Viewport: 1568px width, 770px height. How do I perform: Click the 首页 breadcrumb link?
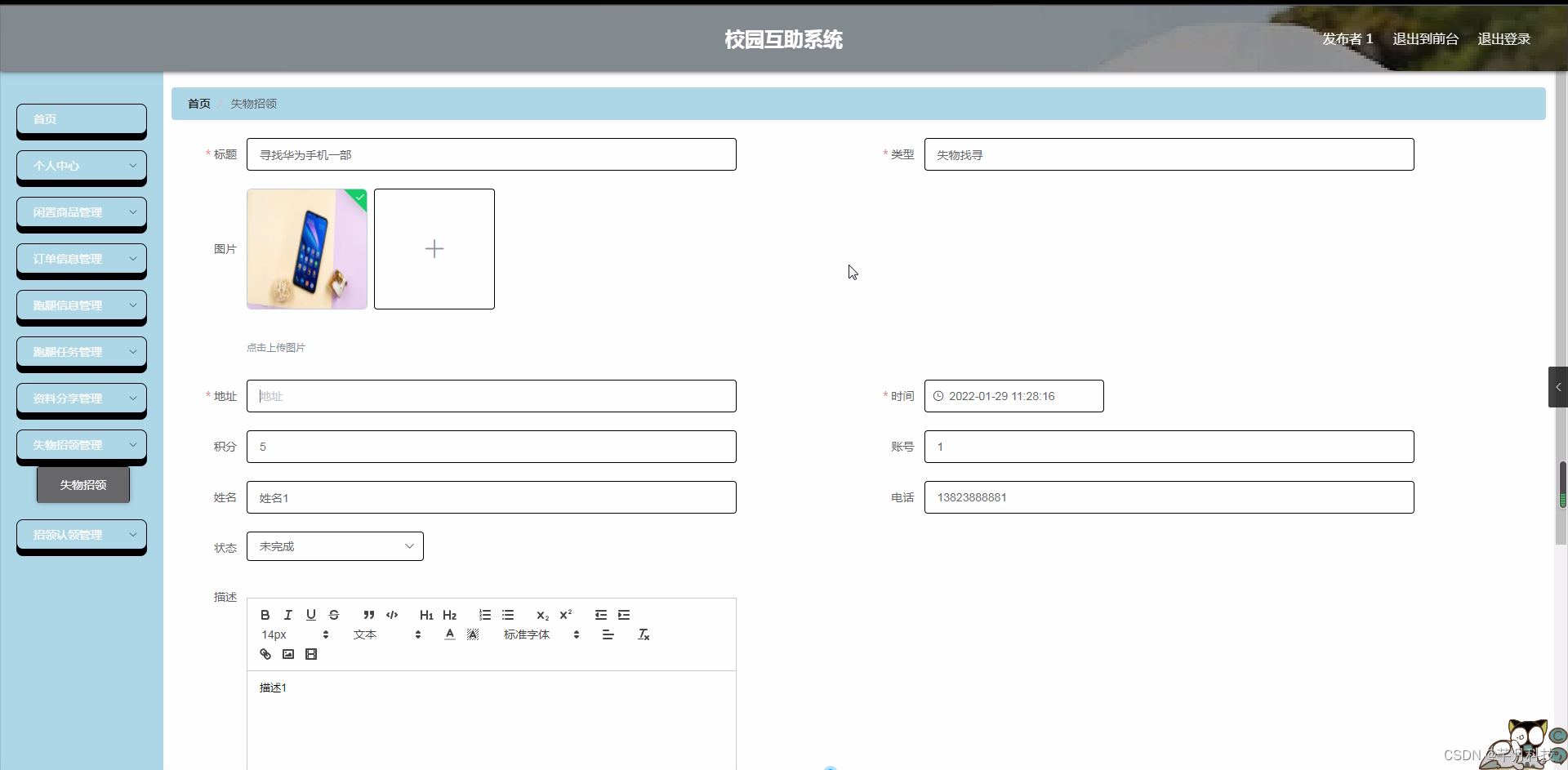click(x=198, y=104)
